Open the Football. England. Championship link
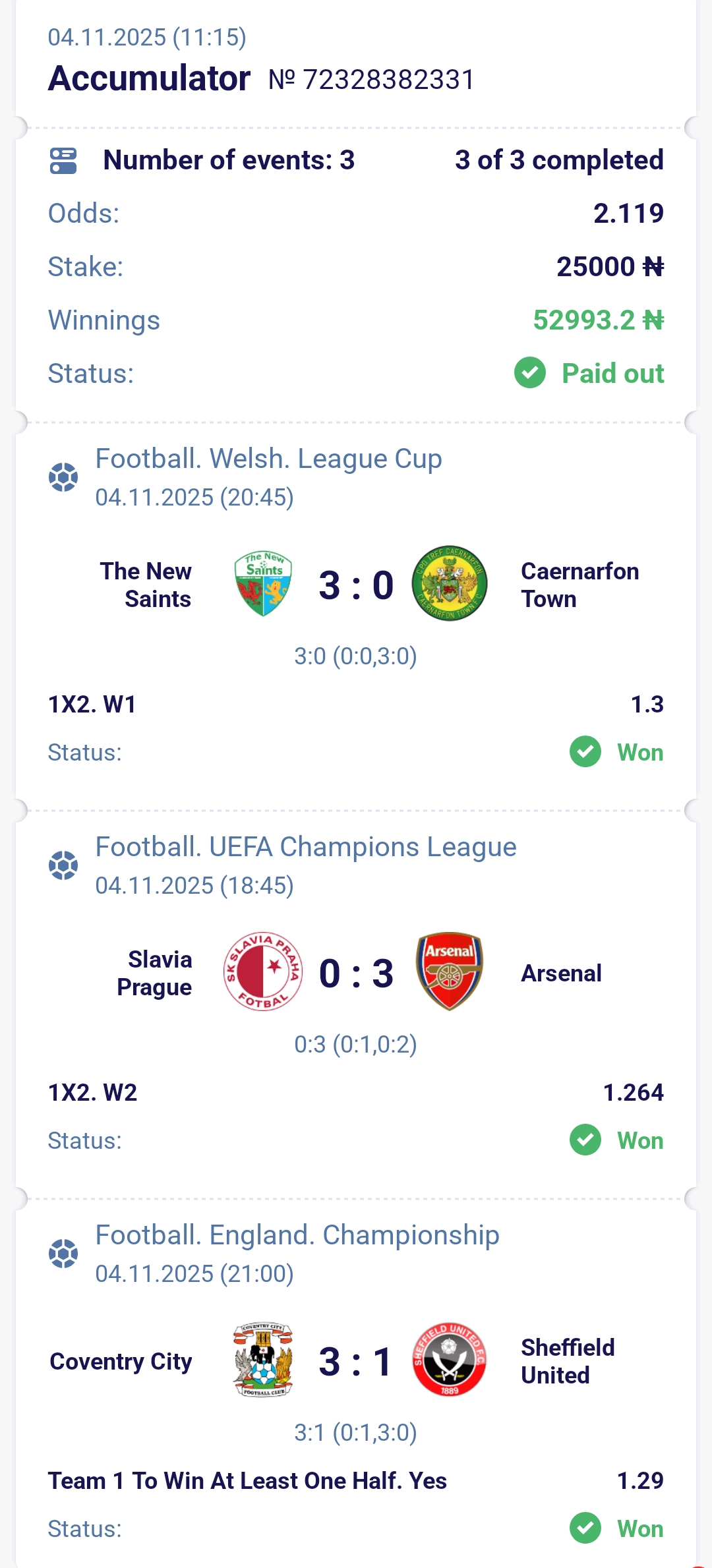This screenshot has width=712, height=1568. click(x=297, y=1235)
